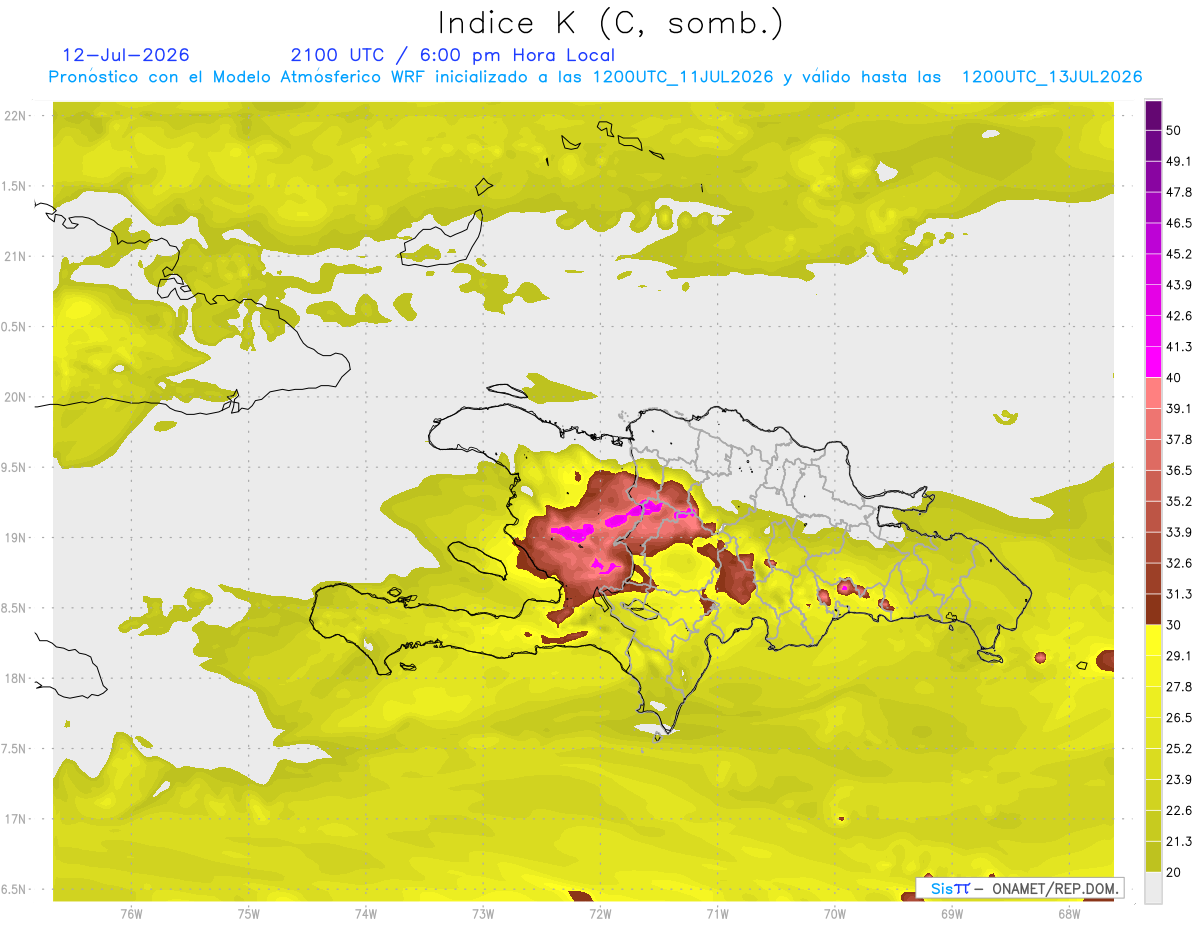Image resolution: width=1200 pixels, height=927 pixels.
Task: Click the color scale value 45.2
Action: (x=1178, y=254)
